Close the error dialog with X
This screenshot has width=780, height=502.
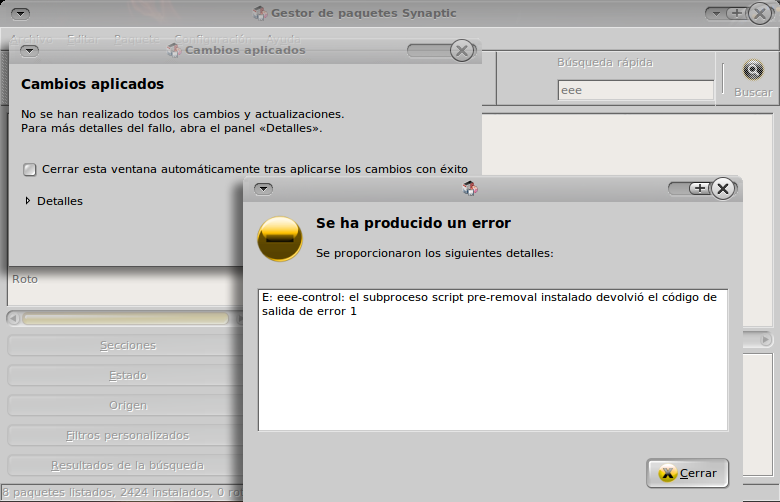pos(723,189)
